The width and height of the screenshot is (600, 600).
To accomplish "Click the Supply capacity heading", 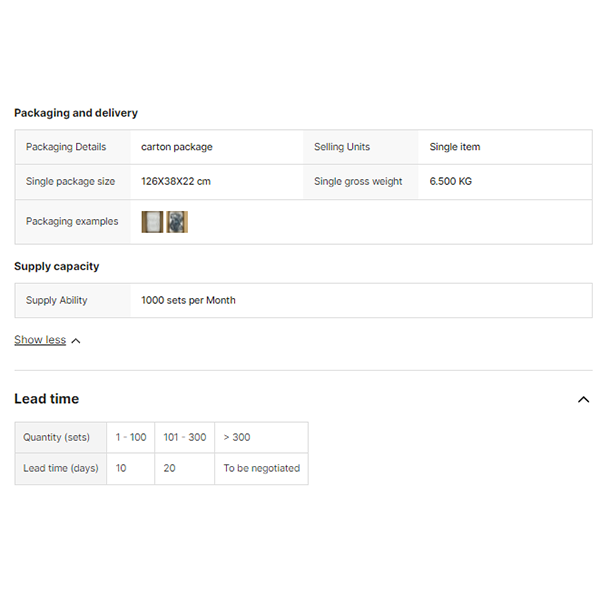I will pos(57,266).
